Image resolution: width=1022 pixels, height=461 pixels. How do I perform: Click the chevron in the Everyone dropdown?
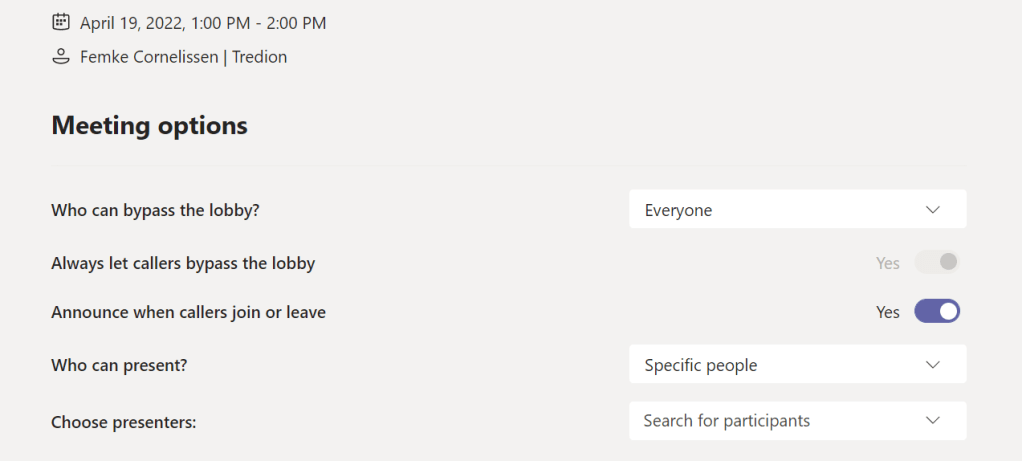[933, 210]
